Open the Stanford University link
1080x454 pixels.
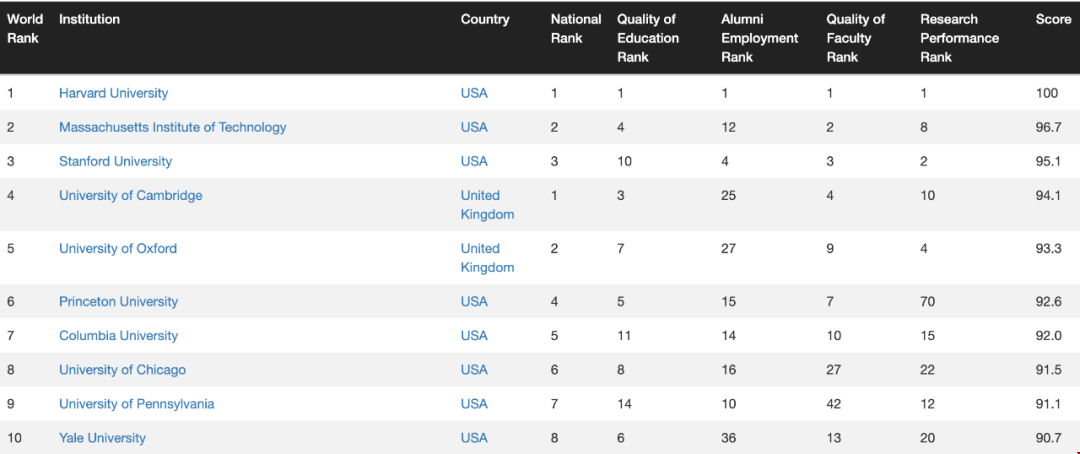click(115, 161)
